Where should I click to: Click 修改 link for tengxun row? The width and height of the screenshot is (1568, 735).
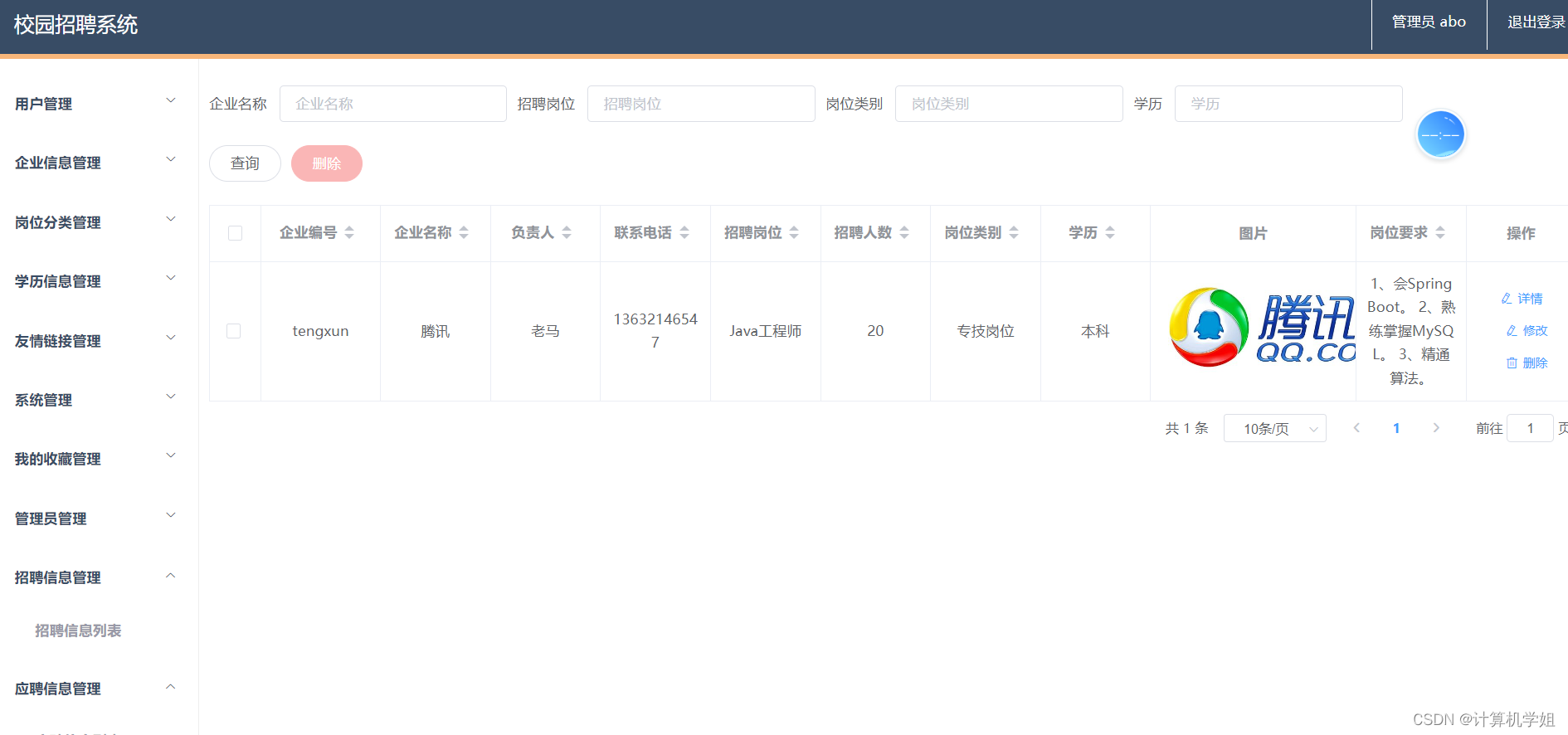coord(1527,330)
